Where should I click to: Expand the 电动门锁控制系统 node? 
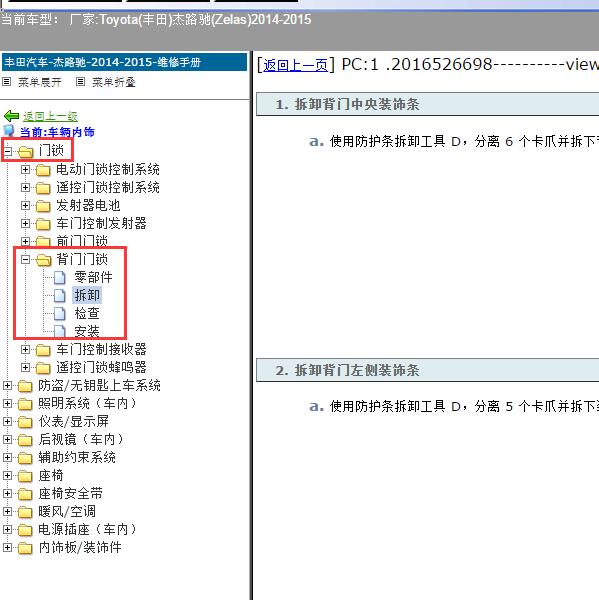(x=25, y=170)
